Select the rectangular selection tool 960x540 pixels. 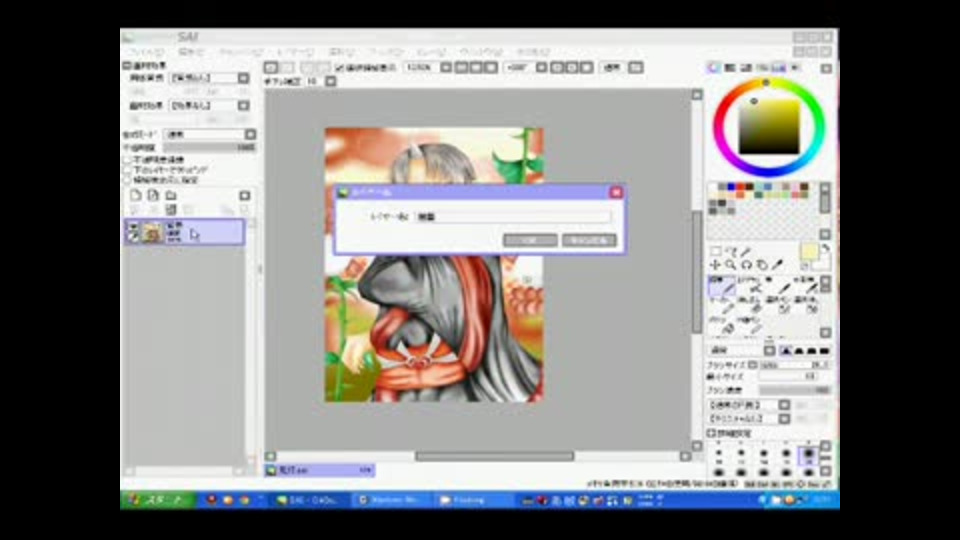(x=715, y=251)
